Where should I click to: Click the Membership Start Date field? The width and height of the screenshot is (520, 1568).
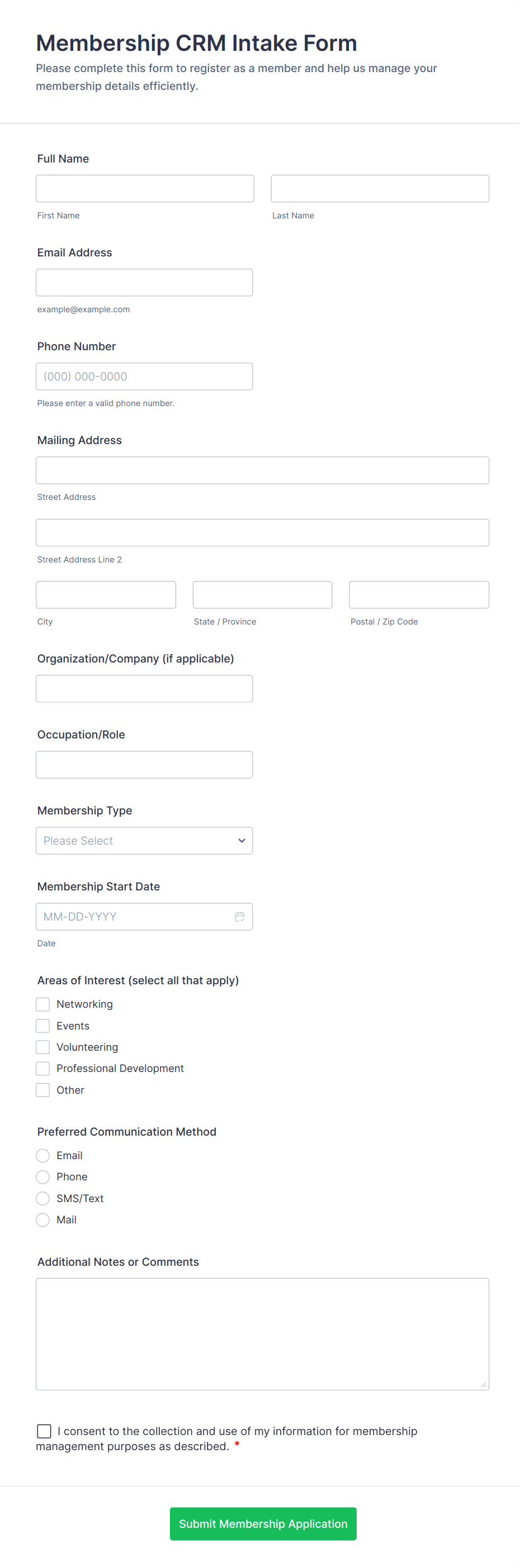click(x=134, y=917)
